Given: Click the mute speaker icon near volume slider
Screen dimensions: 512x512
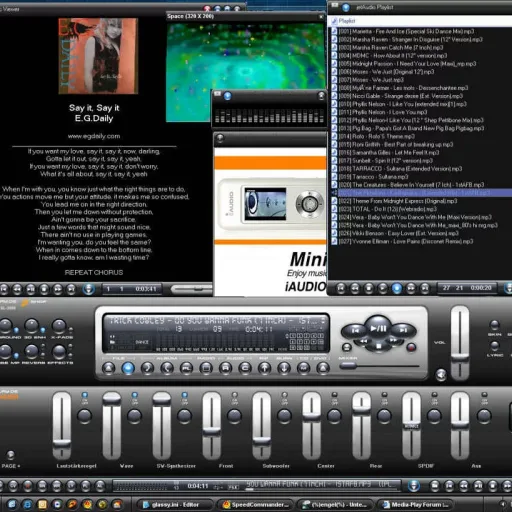Looking at the screenshot, I should (x=441, y=375).
